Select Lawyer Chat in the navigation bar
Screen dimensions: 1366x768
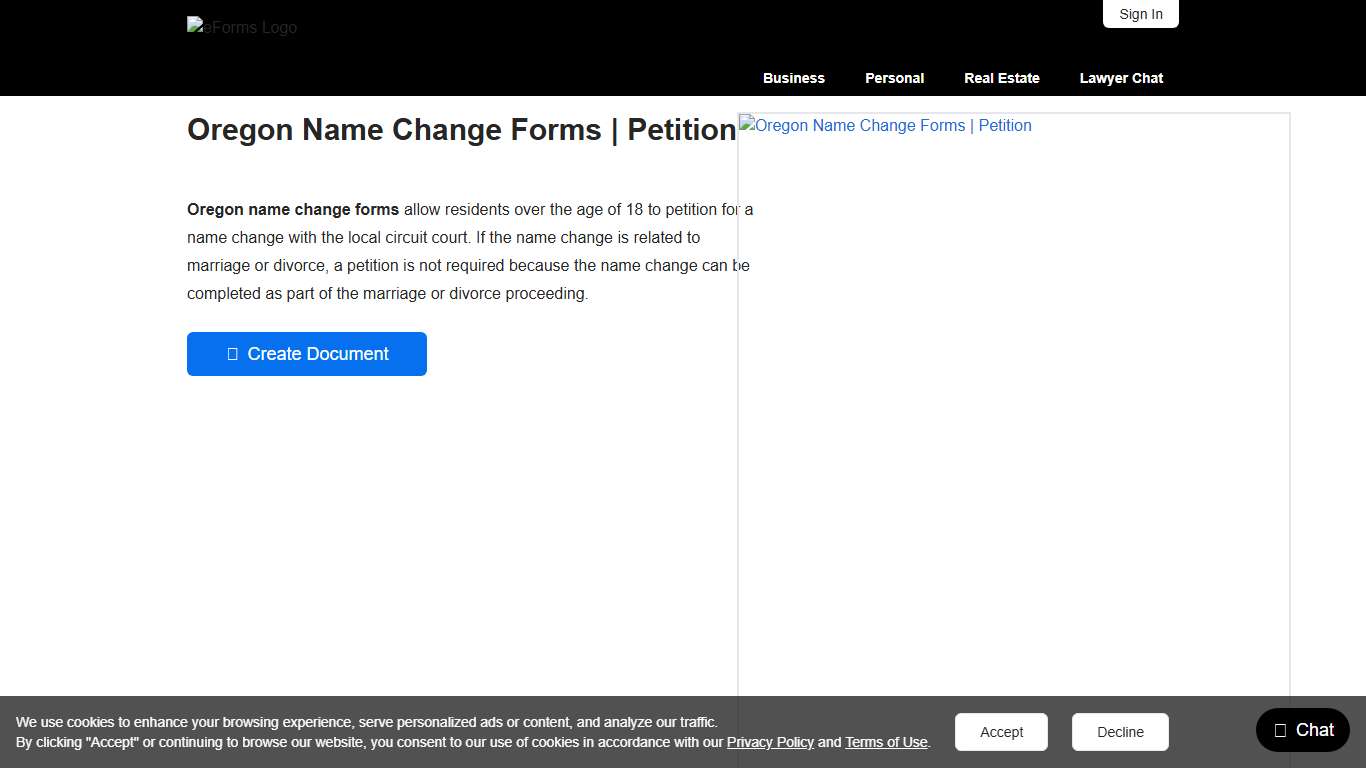(1121, 78)
